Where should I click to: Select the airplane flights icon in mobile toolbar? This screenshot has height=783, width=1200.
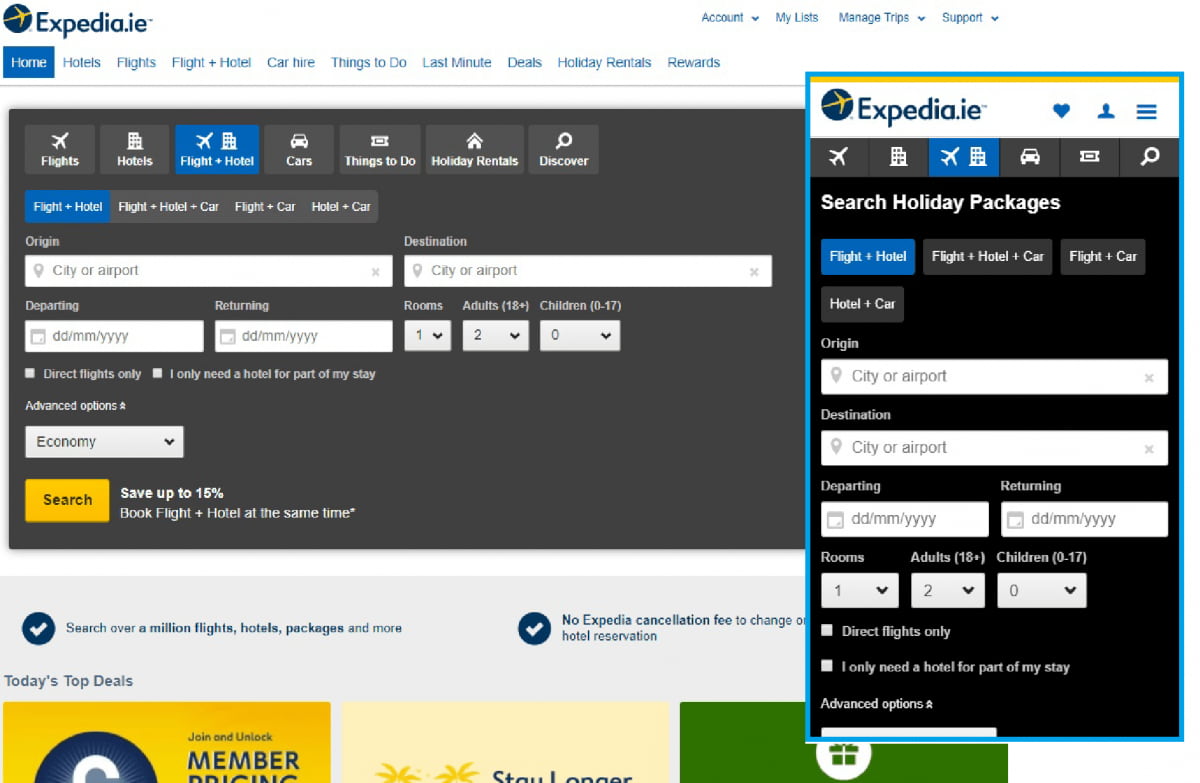click(x=838, y=157)
